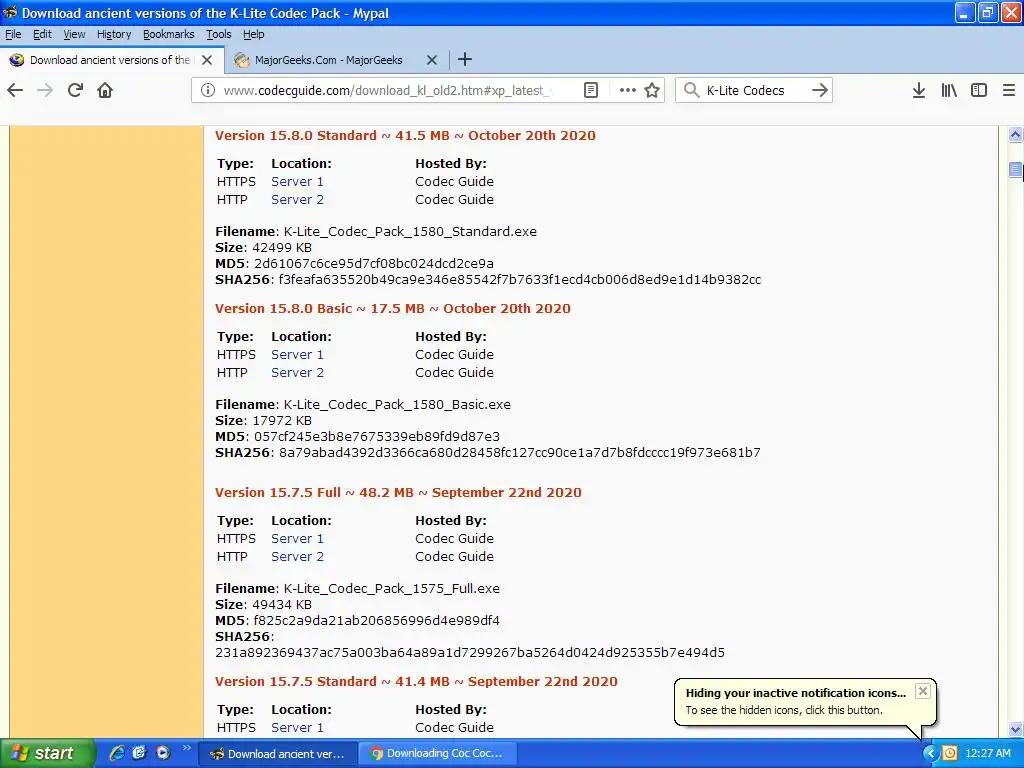The height and width of the screenshot is (768, 1024).
Task: Click Server 1 for 15.7.5 Standard
Action: point(297,728)
